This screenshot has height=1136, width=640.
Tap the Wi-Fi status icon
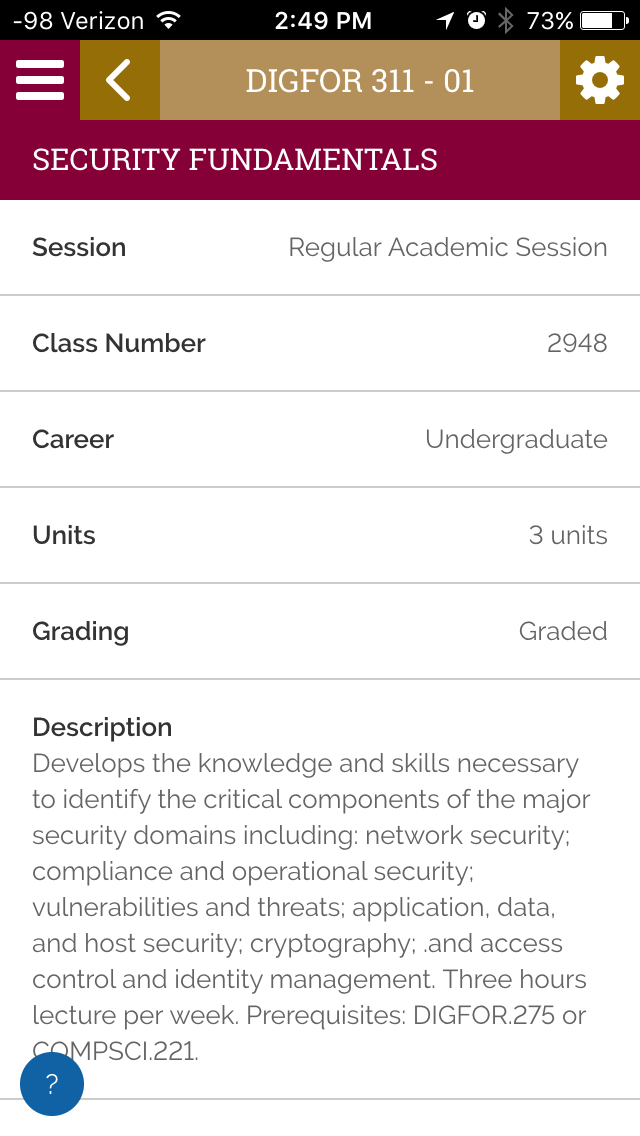click(x=168, y=20)
